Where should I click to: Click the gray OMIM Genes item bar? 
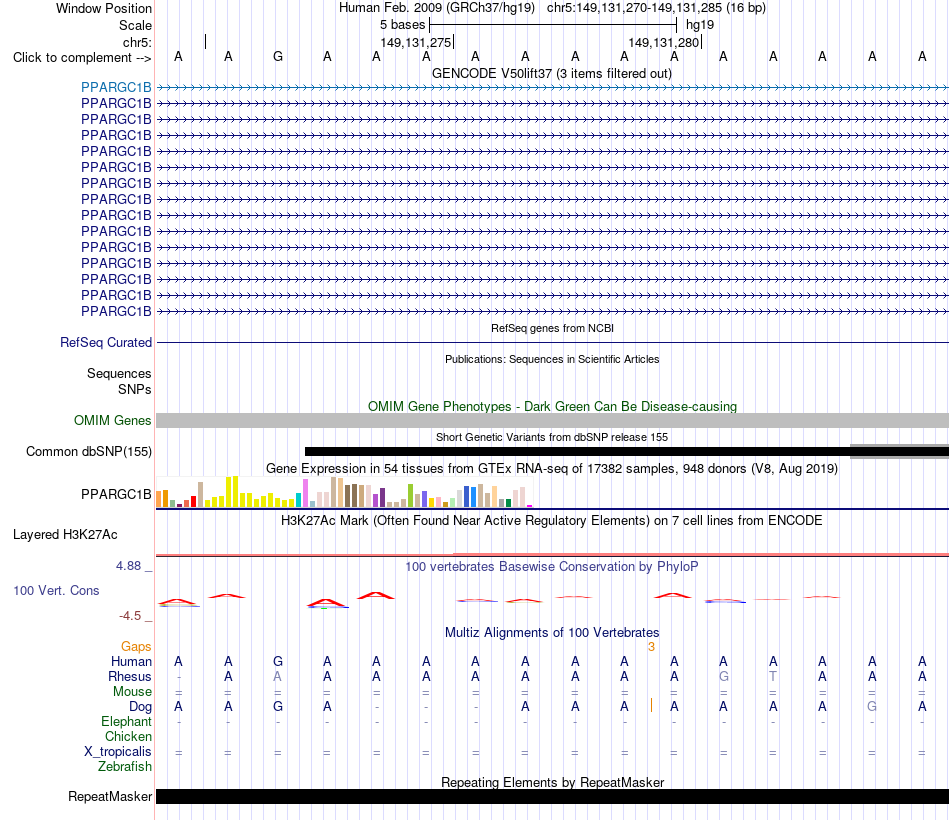pos(552,421)
